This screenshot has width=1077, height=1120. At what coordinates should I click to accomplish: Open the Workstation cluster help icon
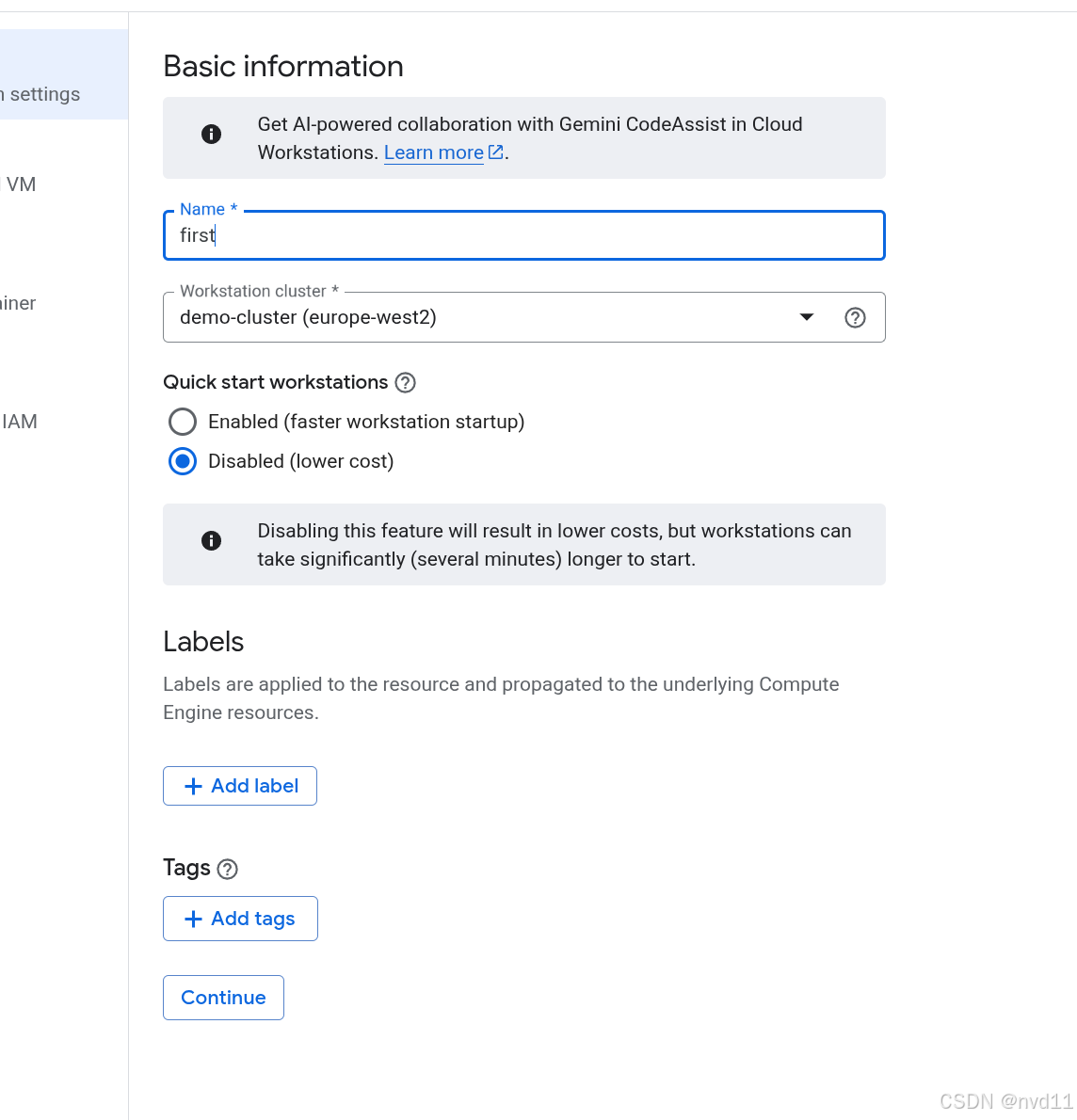[855, 318]
